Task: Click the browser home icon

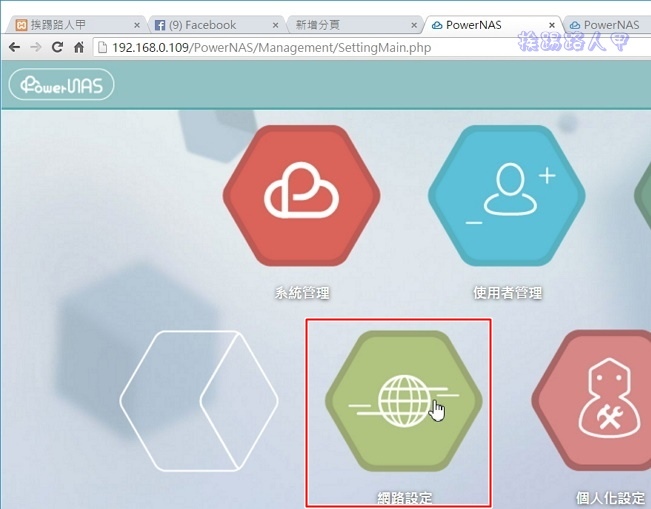Action: pyautogui.click(x=79, y=47)
